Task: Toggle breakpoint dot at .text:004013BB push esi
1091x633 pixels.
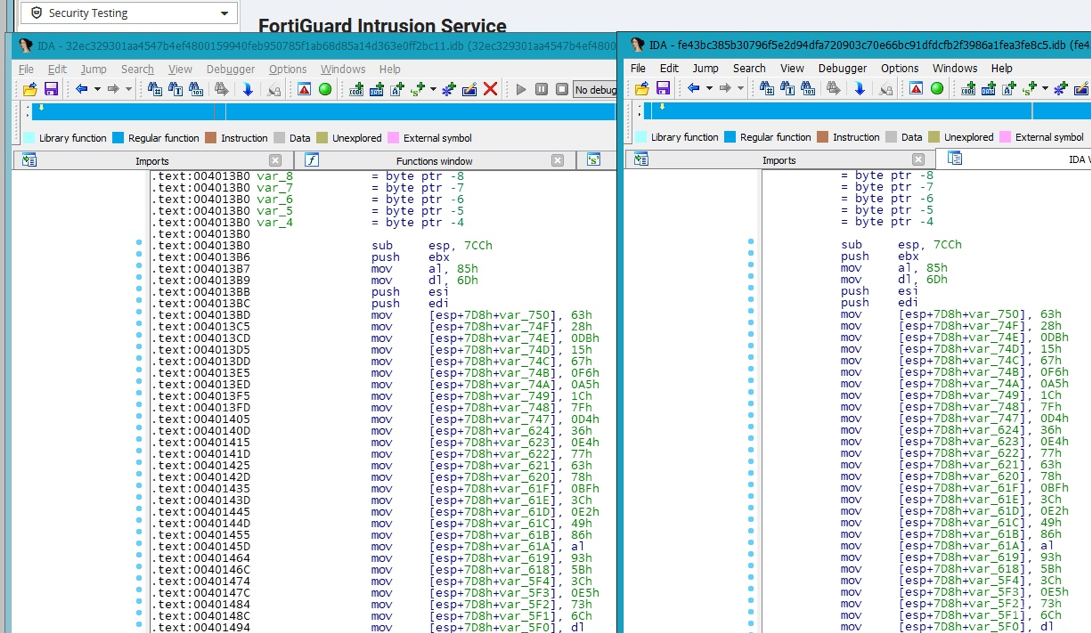Action: [138, 289]
